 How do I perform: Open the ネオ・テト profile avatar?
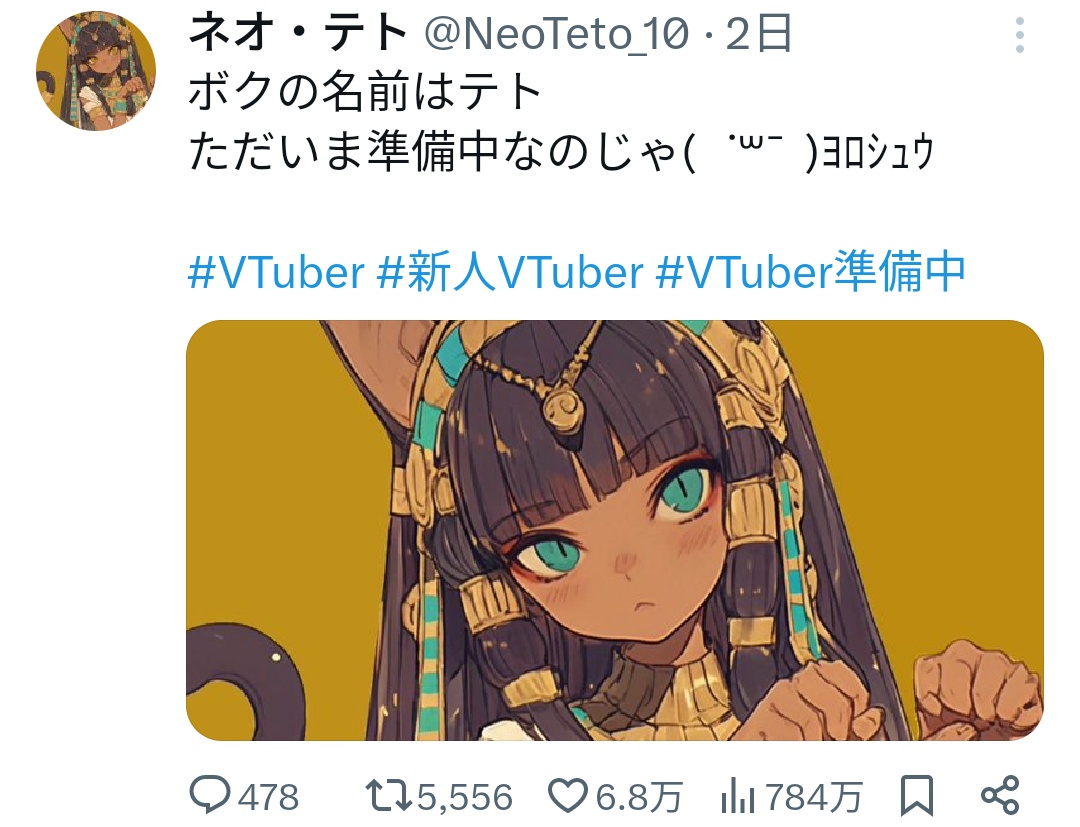[x=96, y=71]
